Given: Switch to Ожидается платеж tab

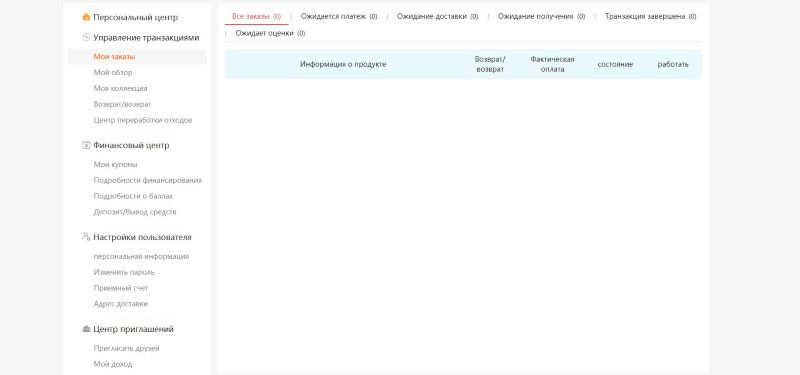Looking at the screenshot, I should pyautogui.click(x=339, y=16).
